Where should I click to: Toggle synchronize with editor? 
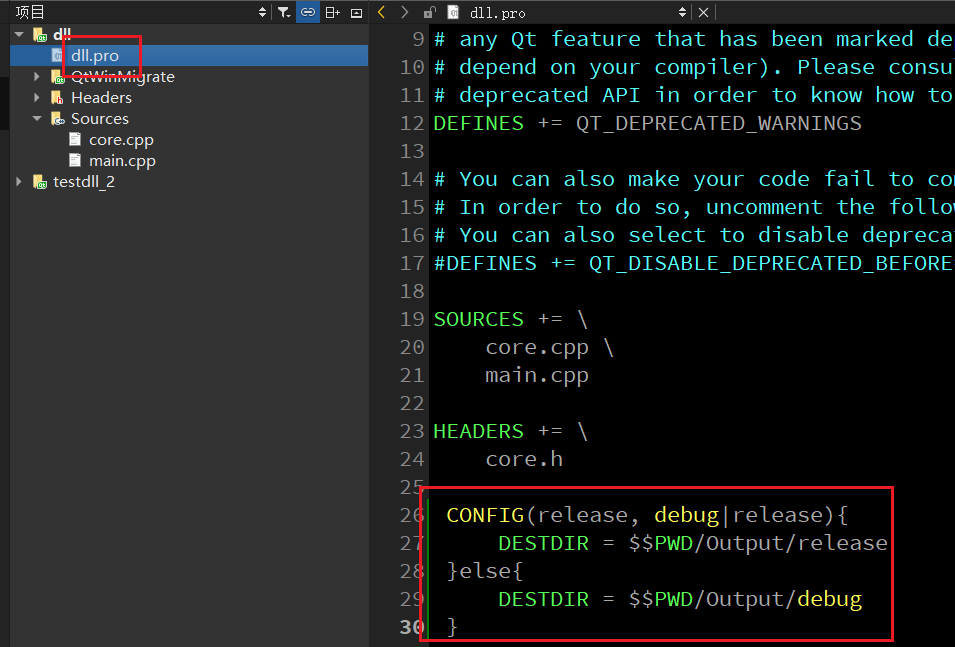(308, 12)
